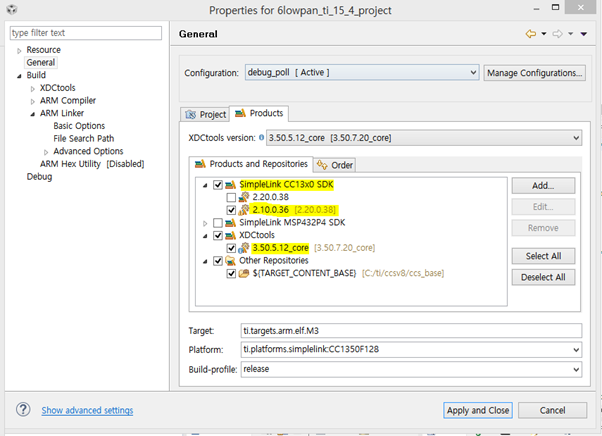Click the 2.20.0.38 version icon
The width and height of the screenshot is (602, 436).
pyautogui.click(x=244, y=197)
